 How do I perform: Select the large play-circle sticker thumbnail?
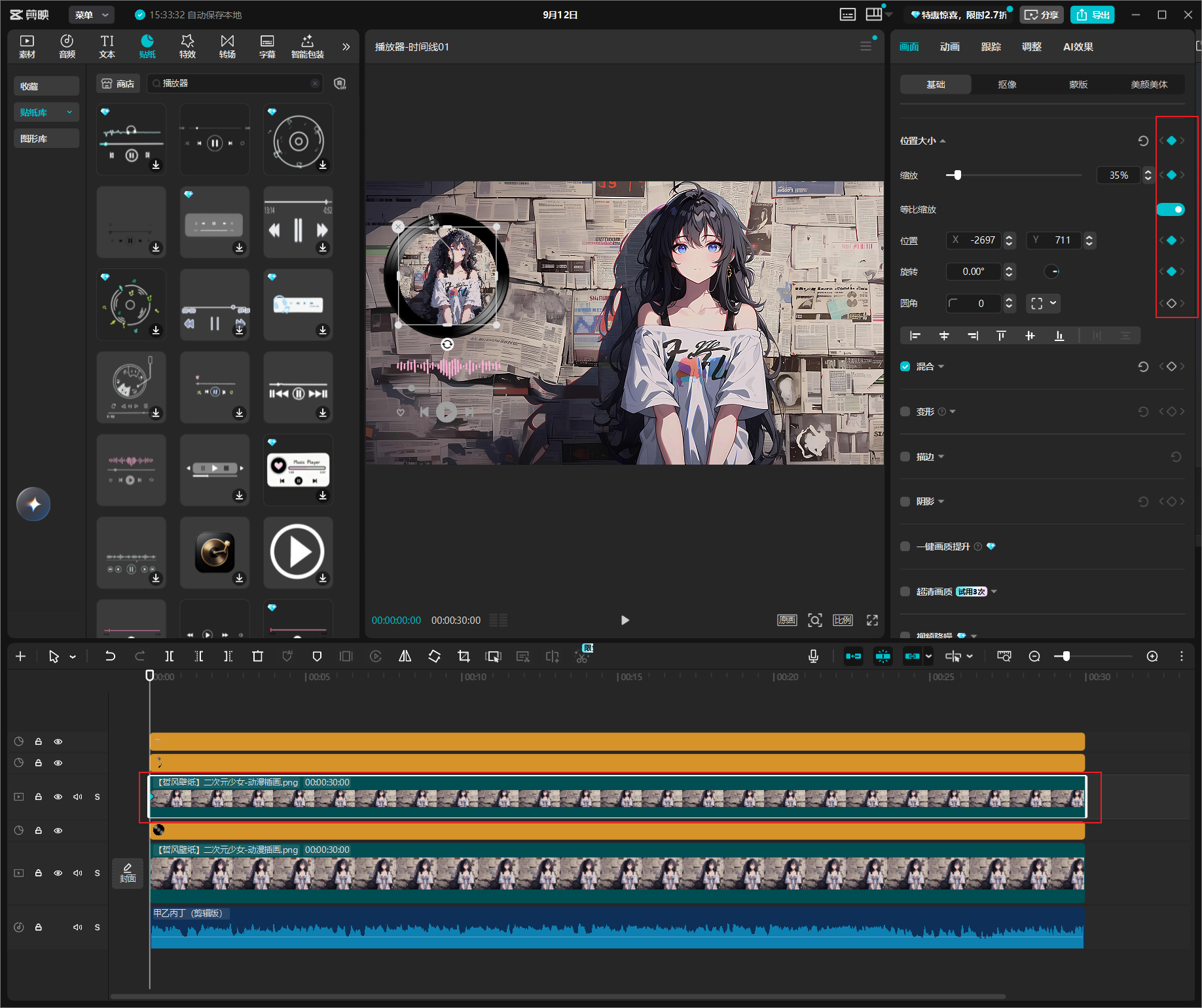tap(298, 552)
